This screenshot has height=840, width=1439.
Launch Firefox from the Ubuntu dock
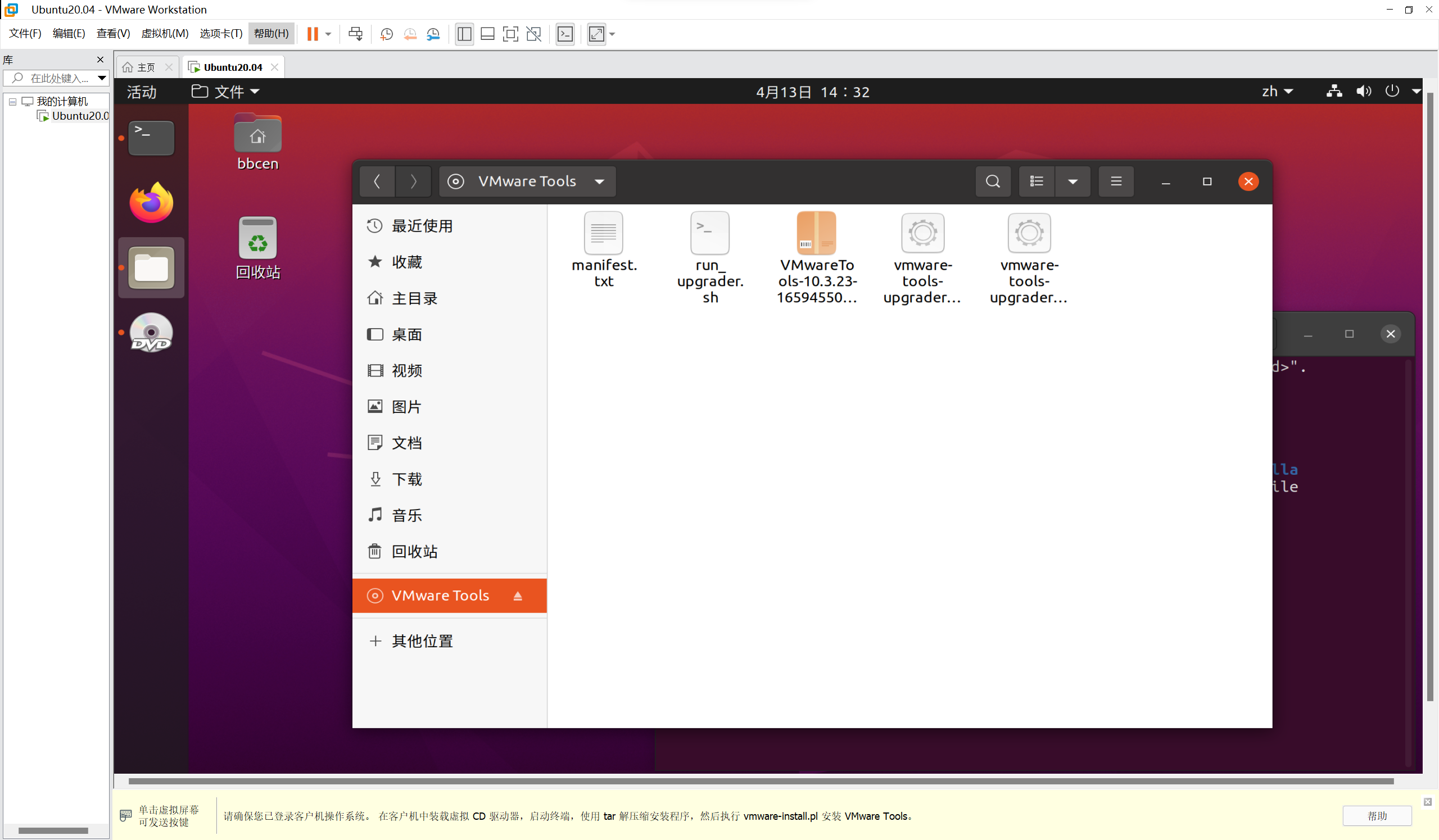pos(150,202)
